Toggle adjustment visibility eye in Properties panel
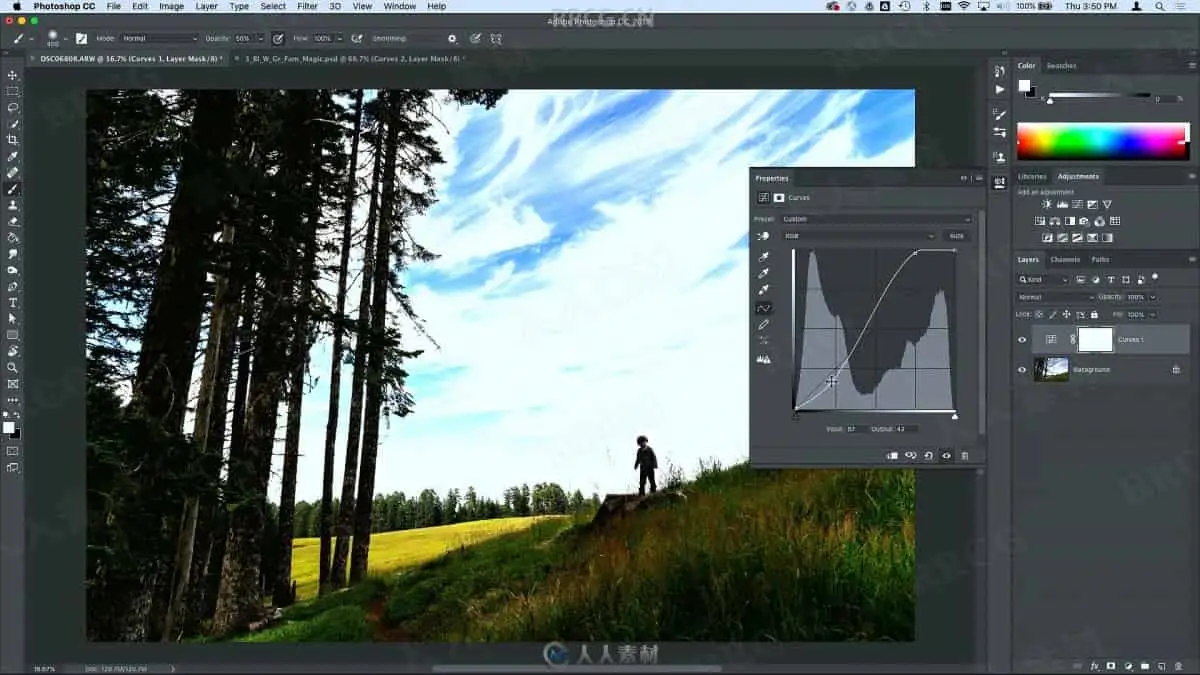 pos(946,456)
